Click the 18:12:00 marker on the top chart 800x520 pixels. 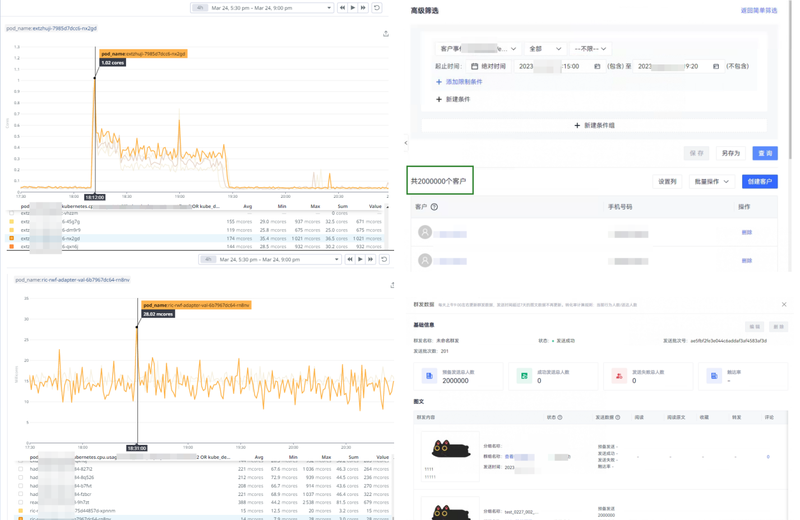coord(95,197)
